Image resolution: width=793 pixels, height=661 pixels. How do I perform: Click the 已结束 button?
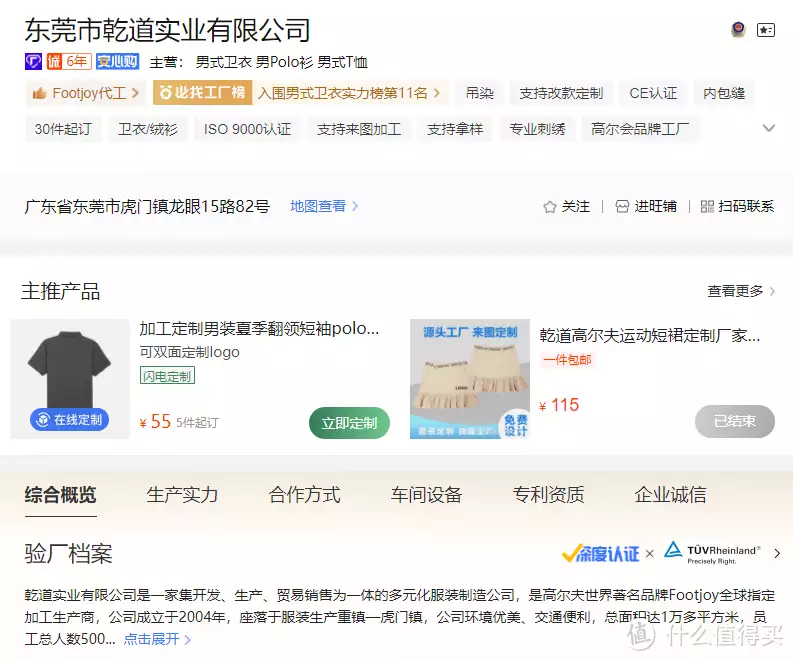[735, 421]
